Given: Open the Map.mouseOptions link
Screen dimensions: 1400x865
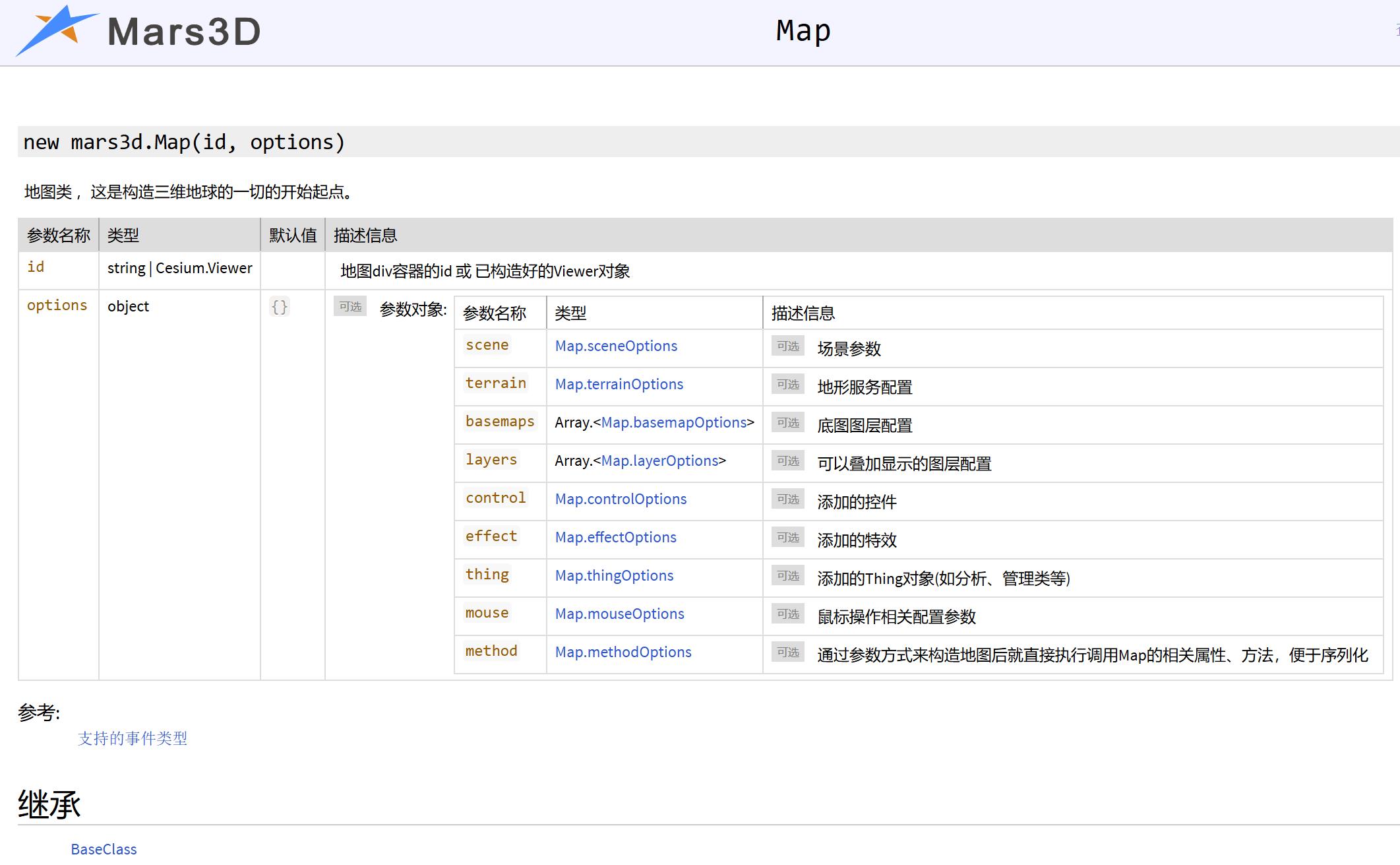Looking at the screenshot, I should 619,614.
